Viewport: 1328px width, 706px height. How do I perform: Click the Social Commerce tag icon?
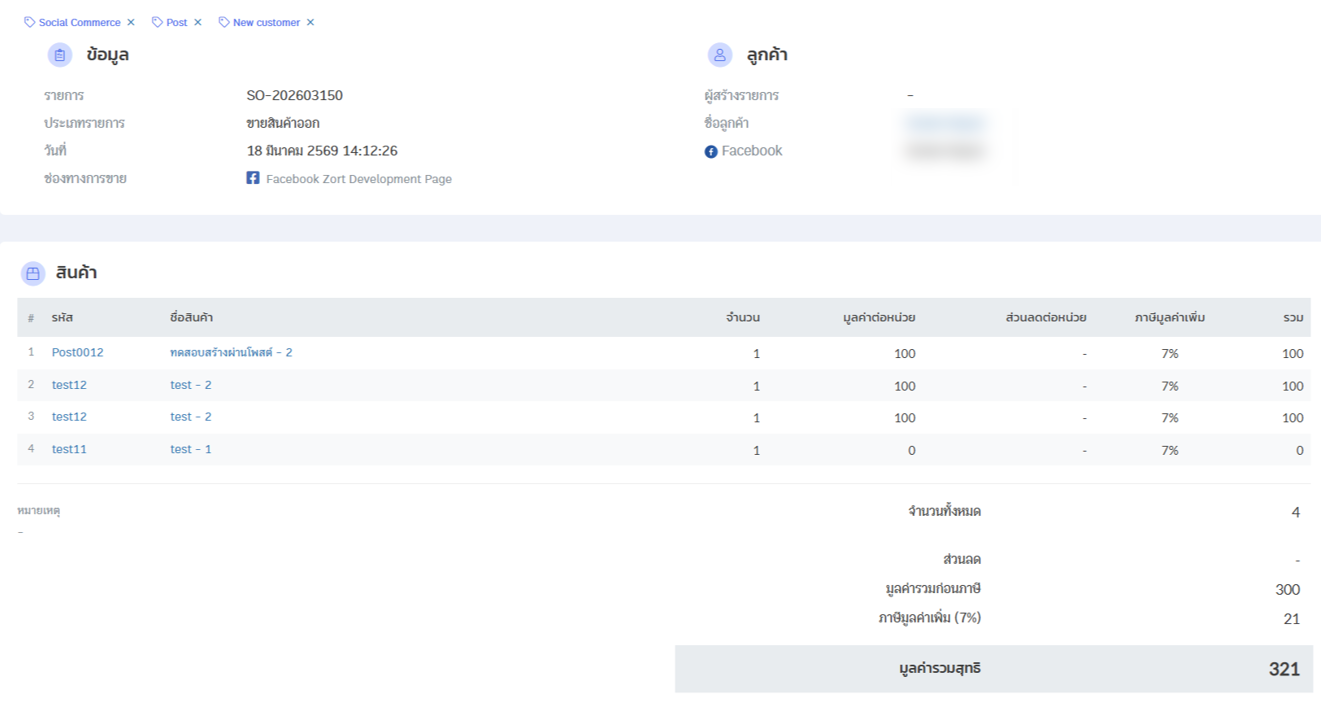click(30, 22)
